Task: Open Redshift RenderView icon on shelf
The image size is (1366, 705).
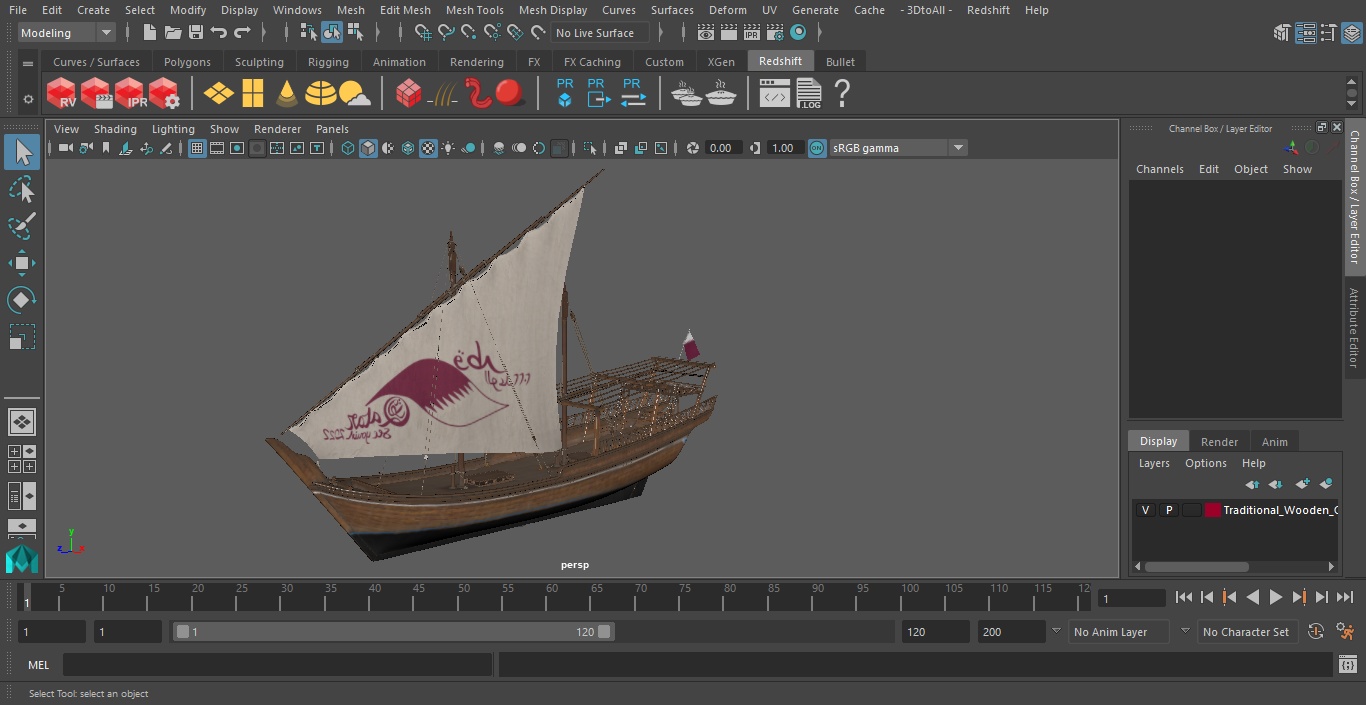Action: [x=62, y=94]
